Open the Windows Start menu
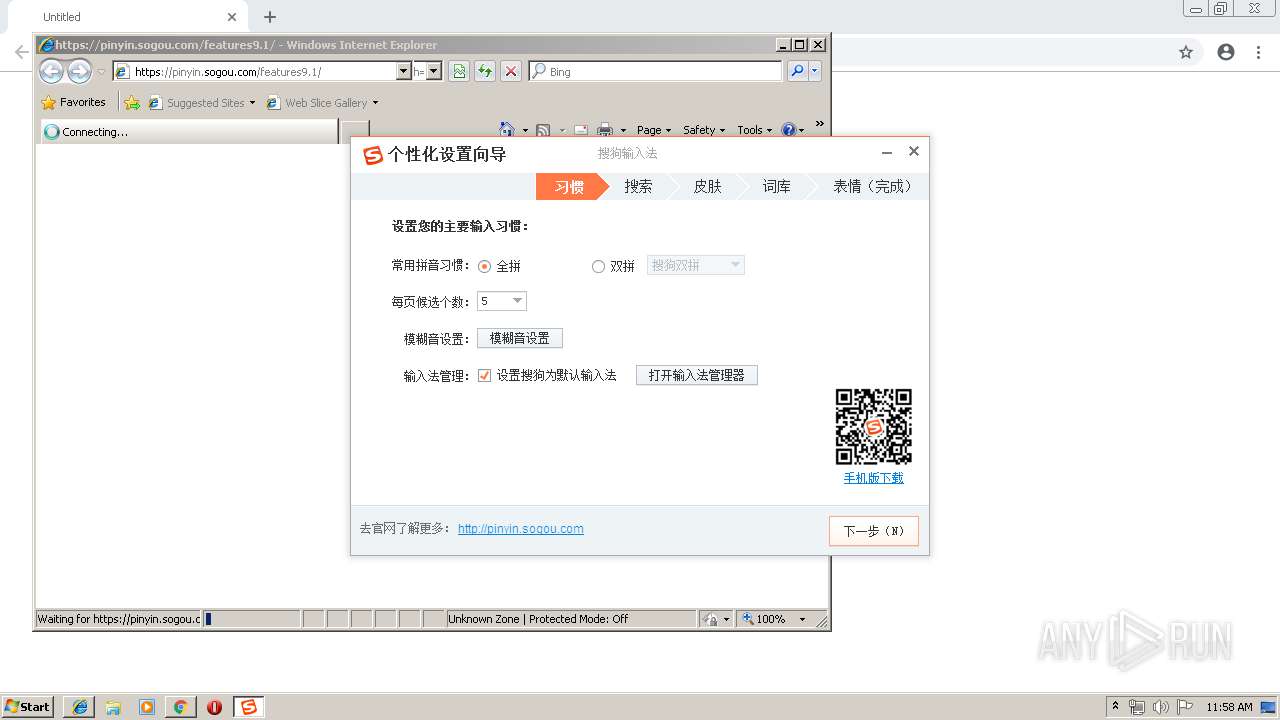This screenshot has height=720, width=1280. tap(27, 707)
